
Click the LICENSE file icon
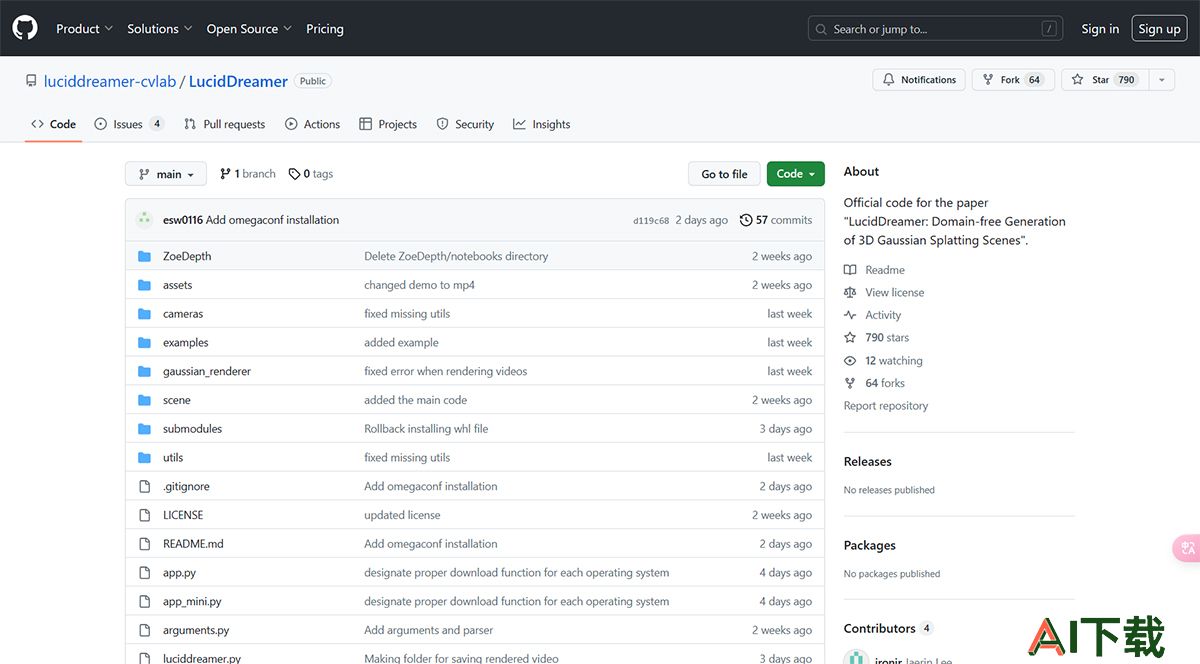pos(144,515)
